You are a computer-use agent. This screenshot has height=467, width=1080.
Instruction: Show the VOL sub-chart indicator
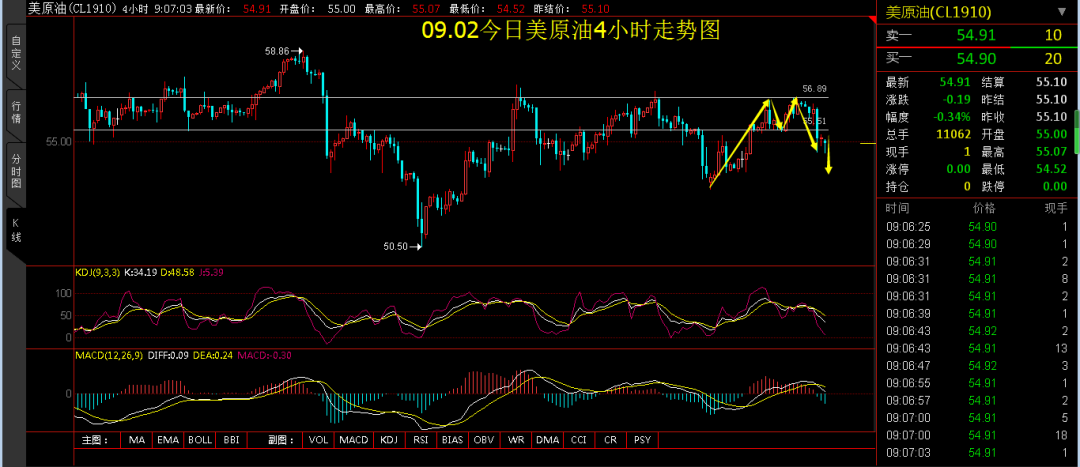tap(318, 439)
